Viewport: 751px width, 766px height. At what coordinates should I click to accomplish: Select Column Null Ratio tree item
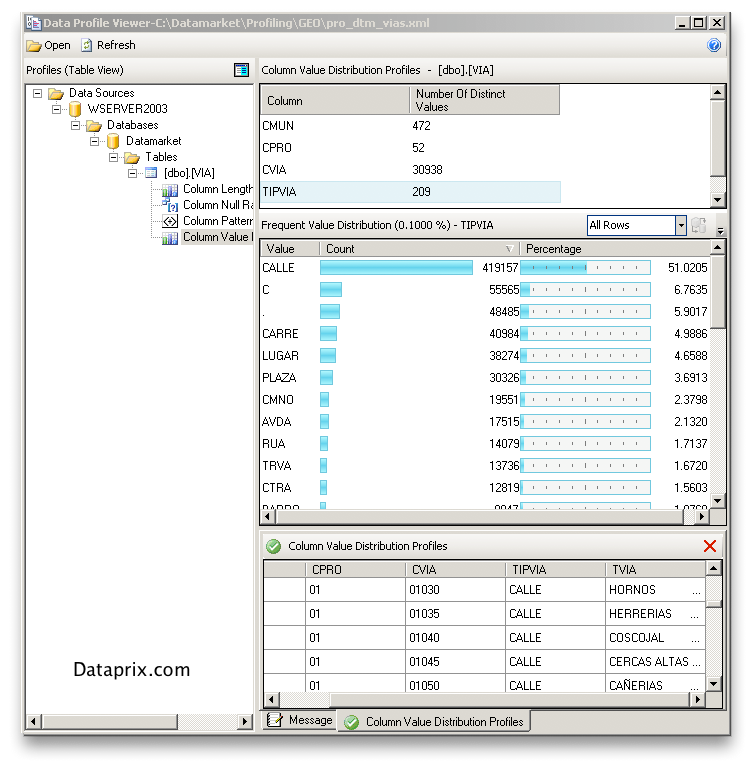pyautogui.click(x=217, y=205)
